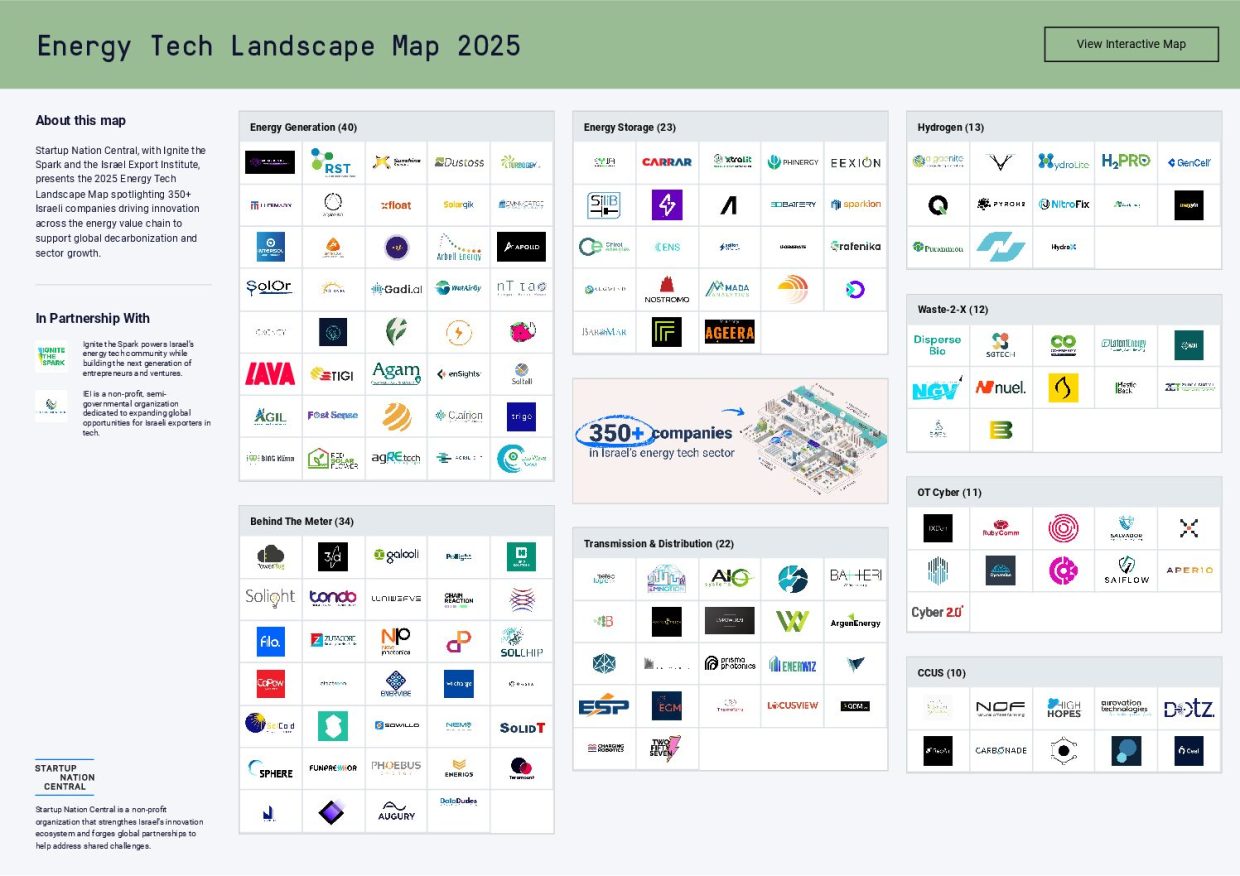Select the EEXION company logo
Screen dimensions: 1240x876
[856, 162]
